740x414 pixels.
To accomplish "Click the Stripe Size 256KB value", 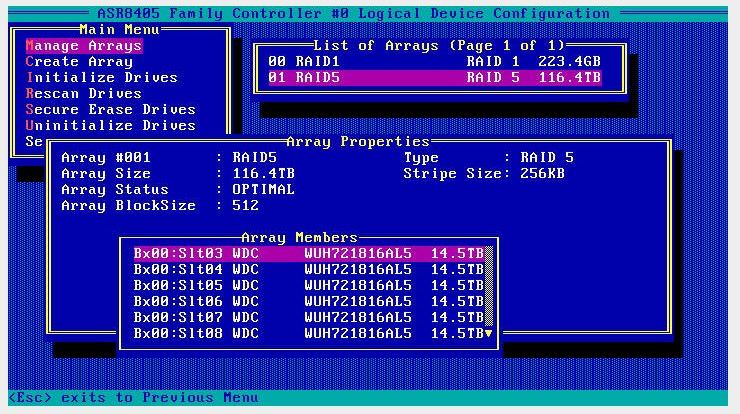I will pyautogui.click(x=543, y=174).
